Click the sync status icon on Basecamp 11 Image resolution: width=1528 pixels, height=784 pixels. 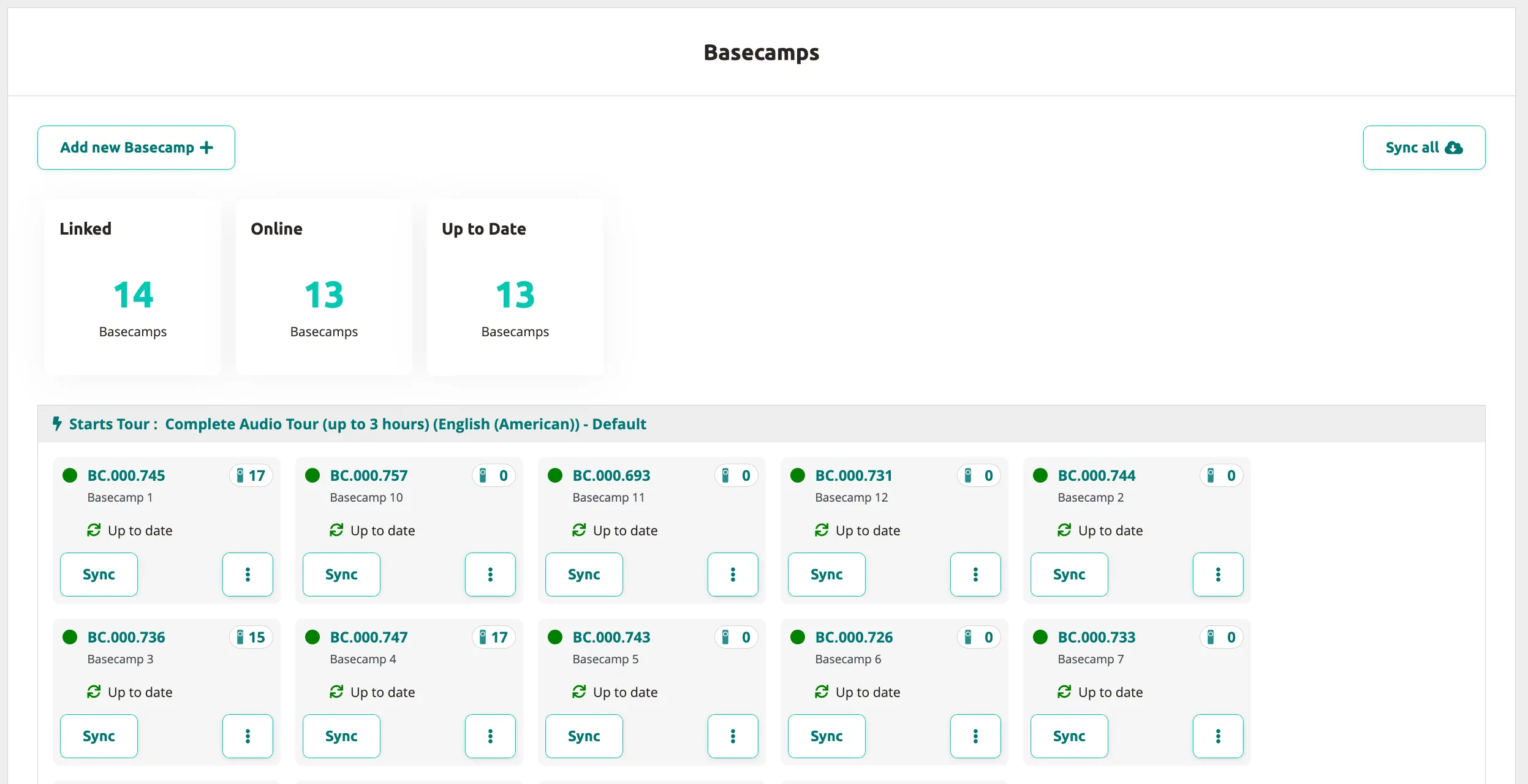click(x=579, y=530)
